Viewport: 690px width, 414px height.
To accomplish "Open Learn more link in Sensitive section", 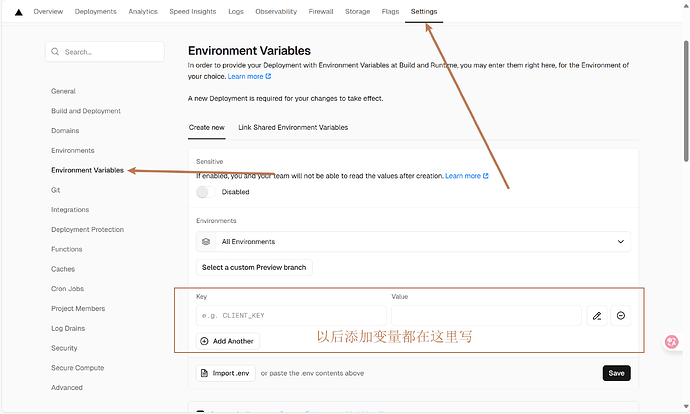I will click(466, 176).
